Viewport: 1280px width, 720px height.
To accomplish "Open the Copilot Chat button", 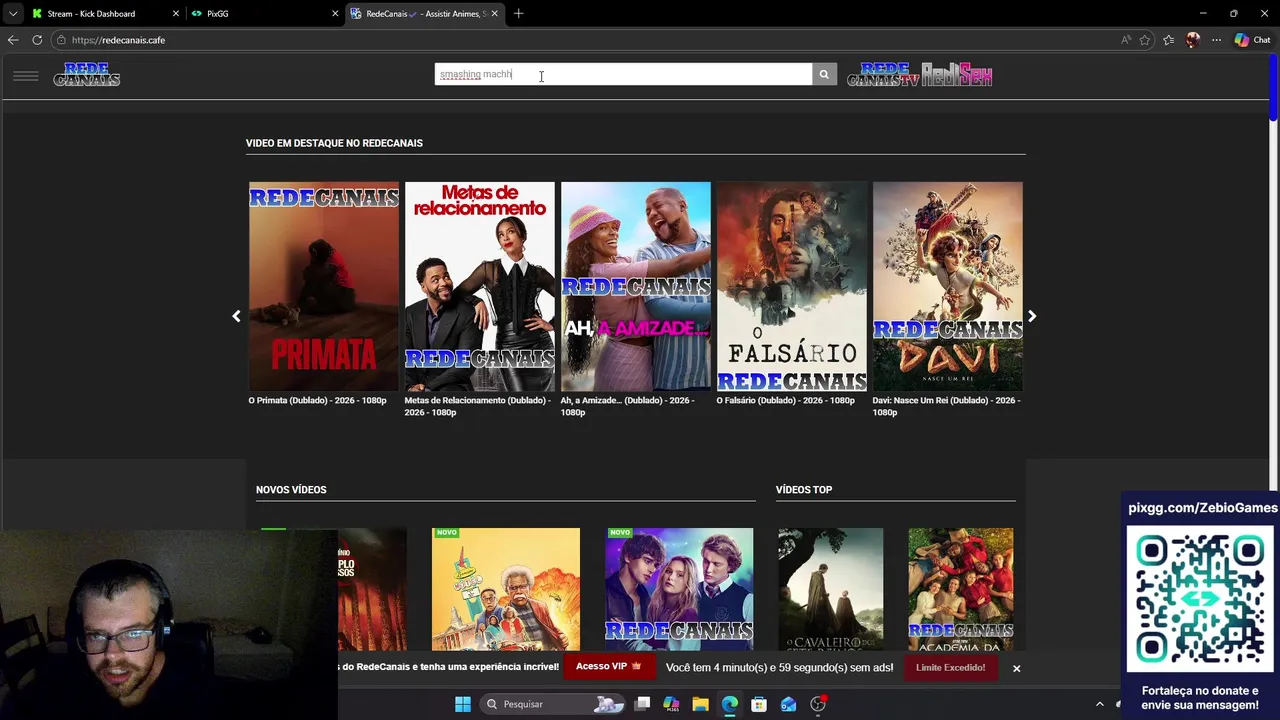I will pyautogui.click(x=1253, y=40).
